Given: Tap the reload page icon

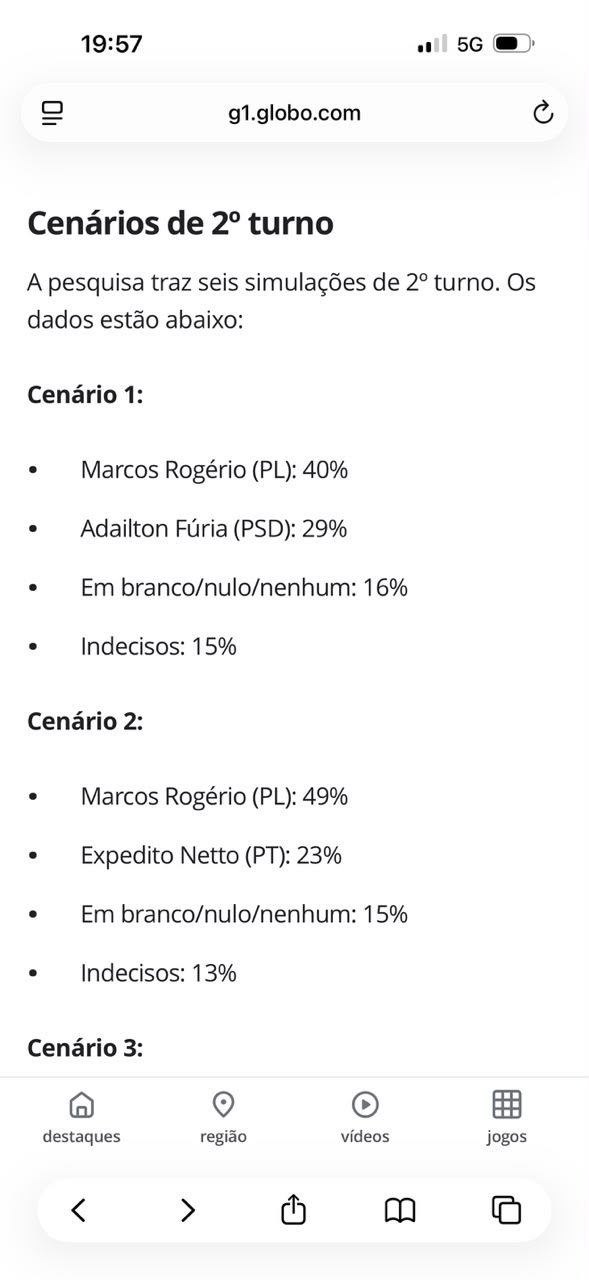Looking at the screenshot, I should [543, 113].
